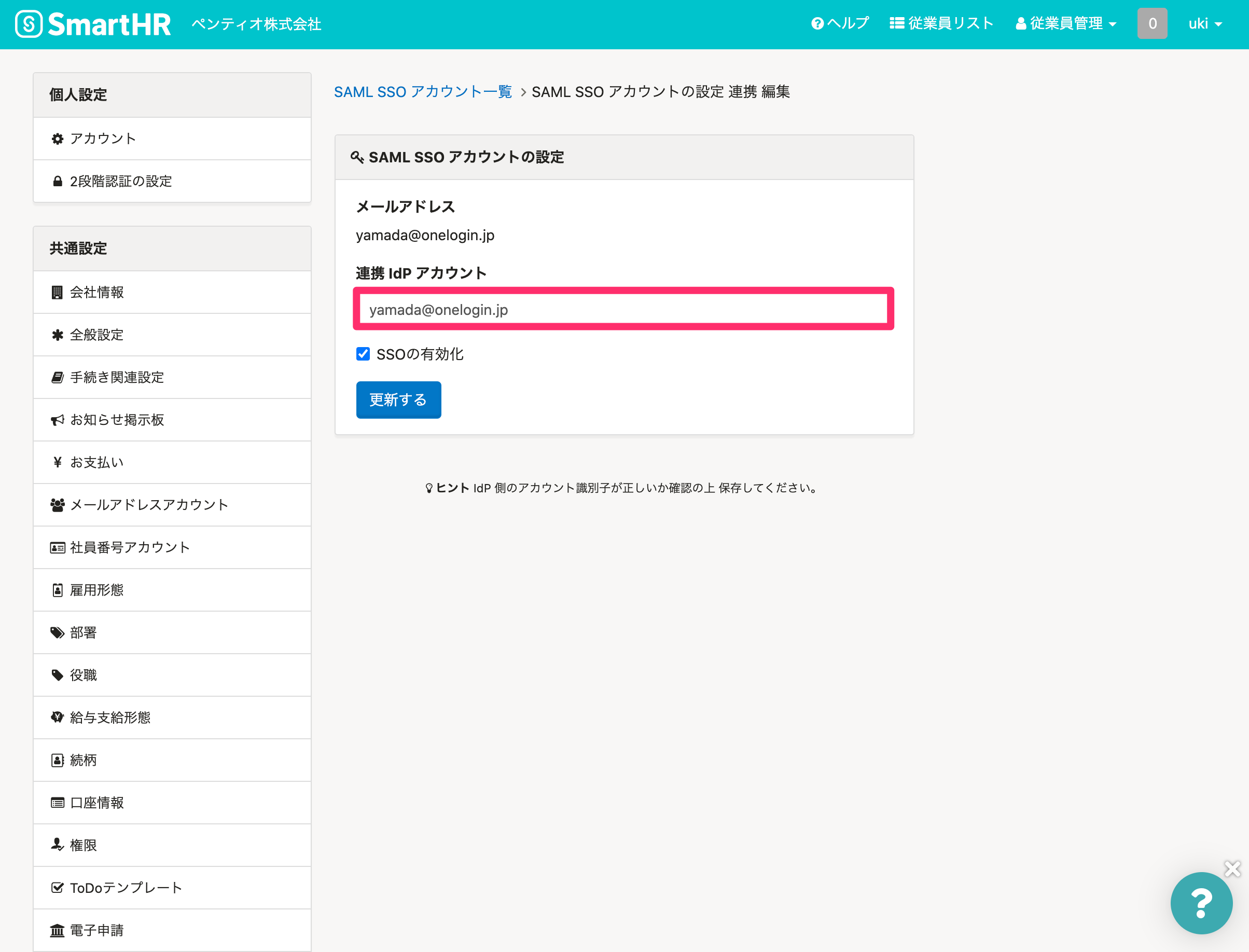Click the 更新する update button
Screen dimensions: 1249x952
click(398, 400)
